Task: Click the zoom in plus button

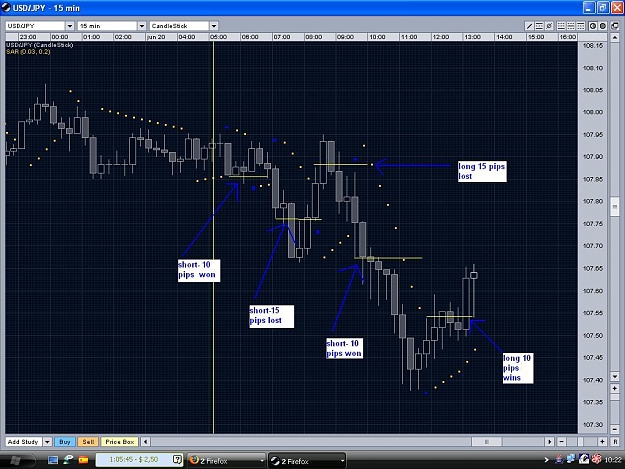Action: click(602, 442)
